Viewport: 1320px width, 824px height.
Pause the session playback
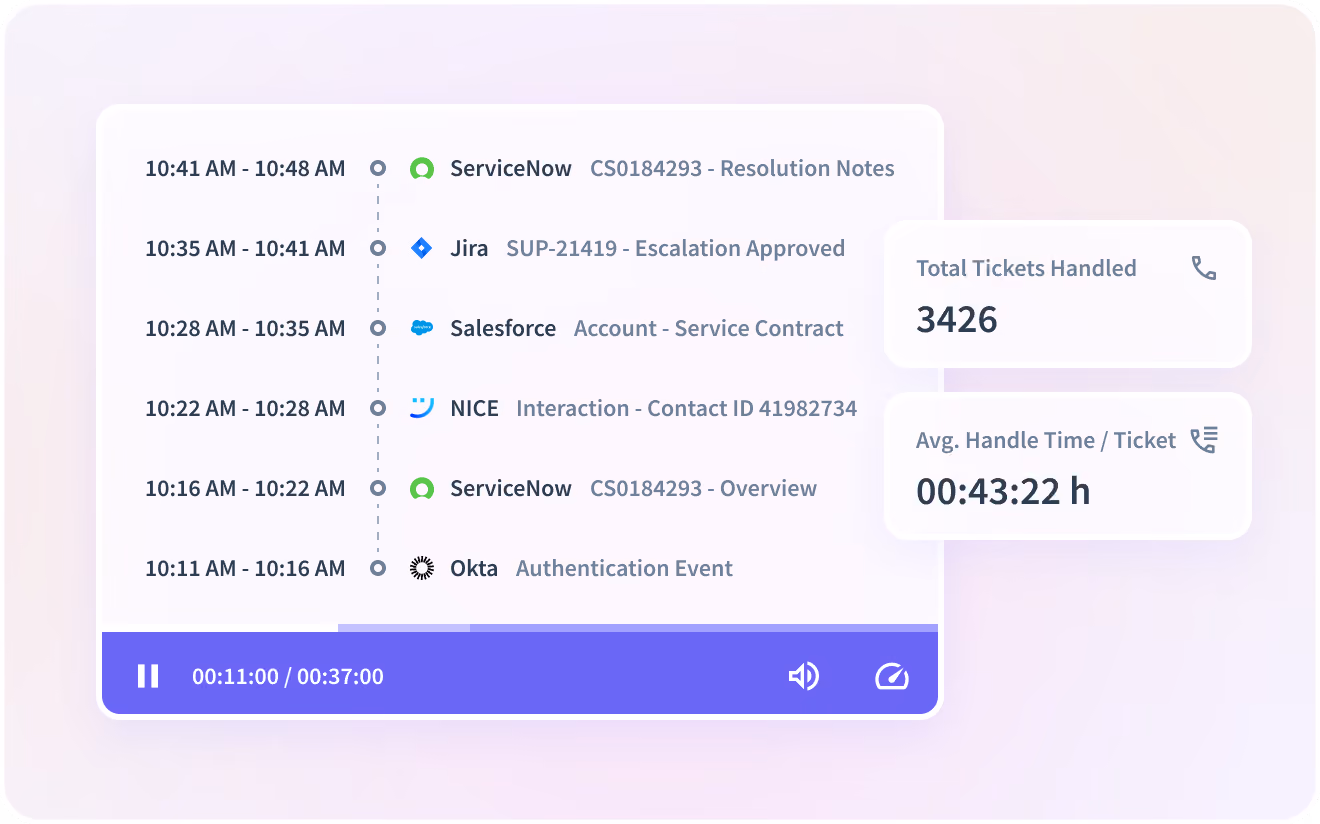click(148, 676)
